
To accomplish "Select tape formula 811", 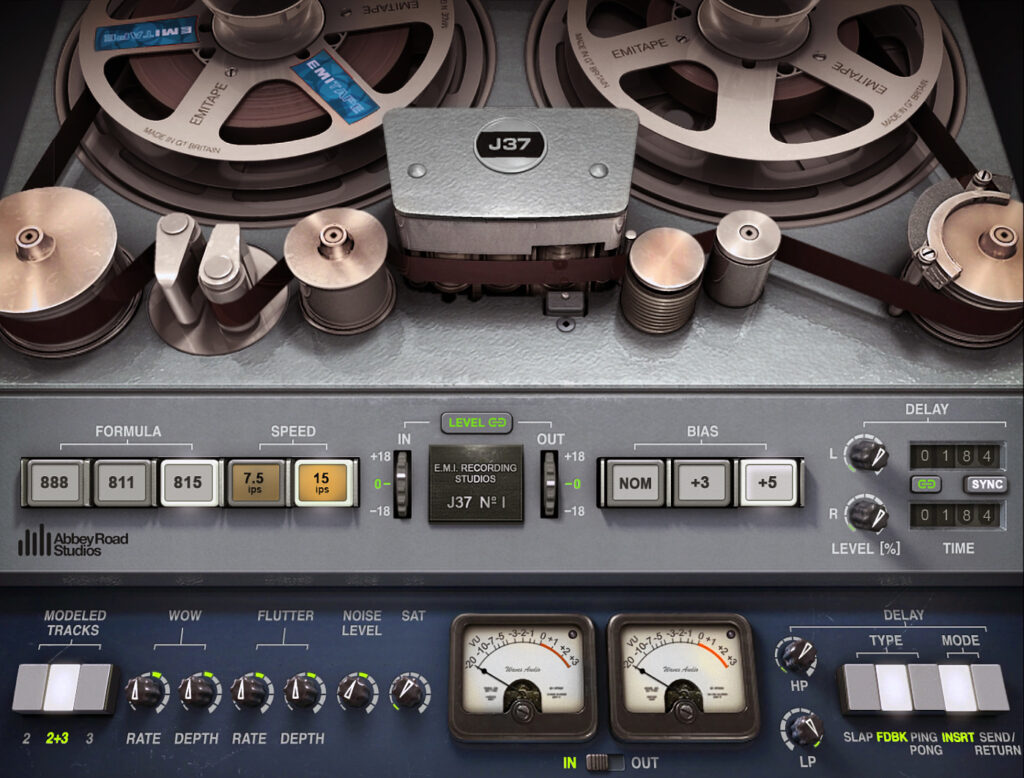I will 121,482.
